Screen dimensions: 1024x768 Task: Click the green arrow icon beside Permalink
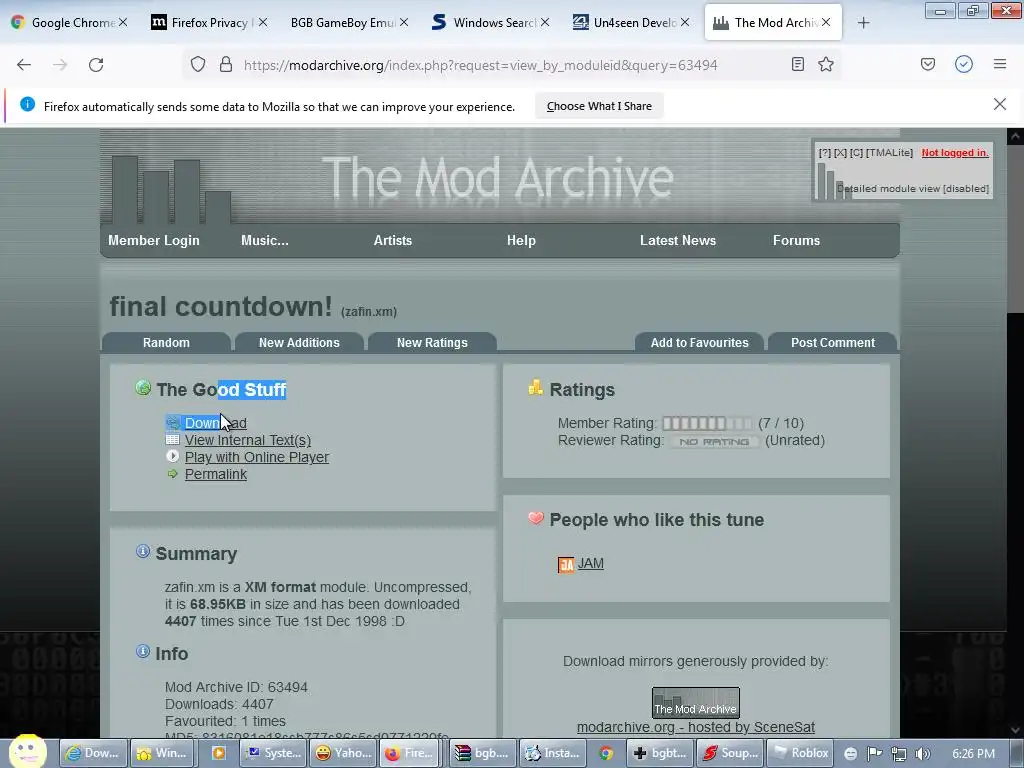pos(172,473)
